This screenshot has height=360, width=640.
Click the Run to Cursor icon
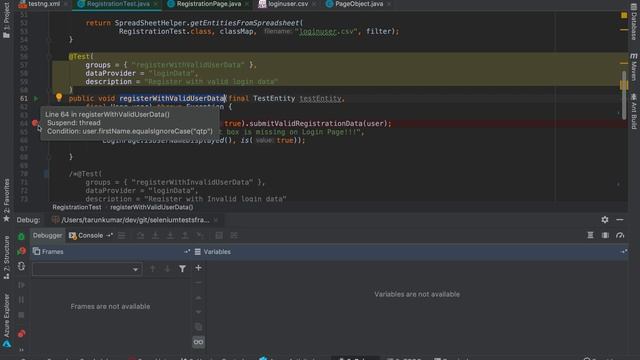[x=200, y=236]
